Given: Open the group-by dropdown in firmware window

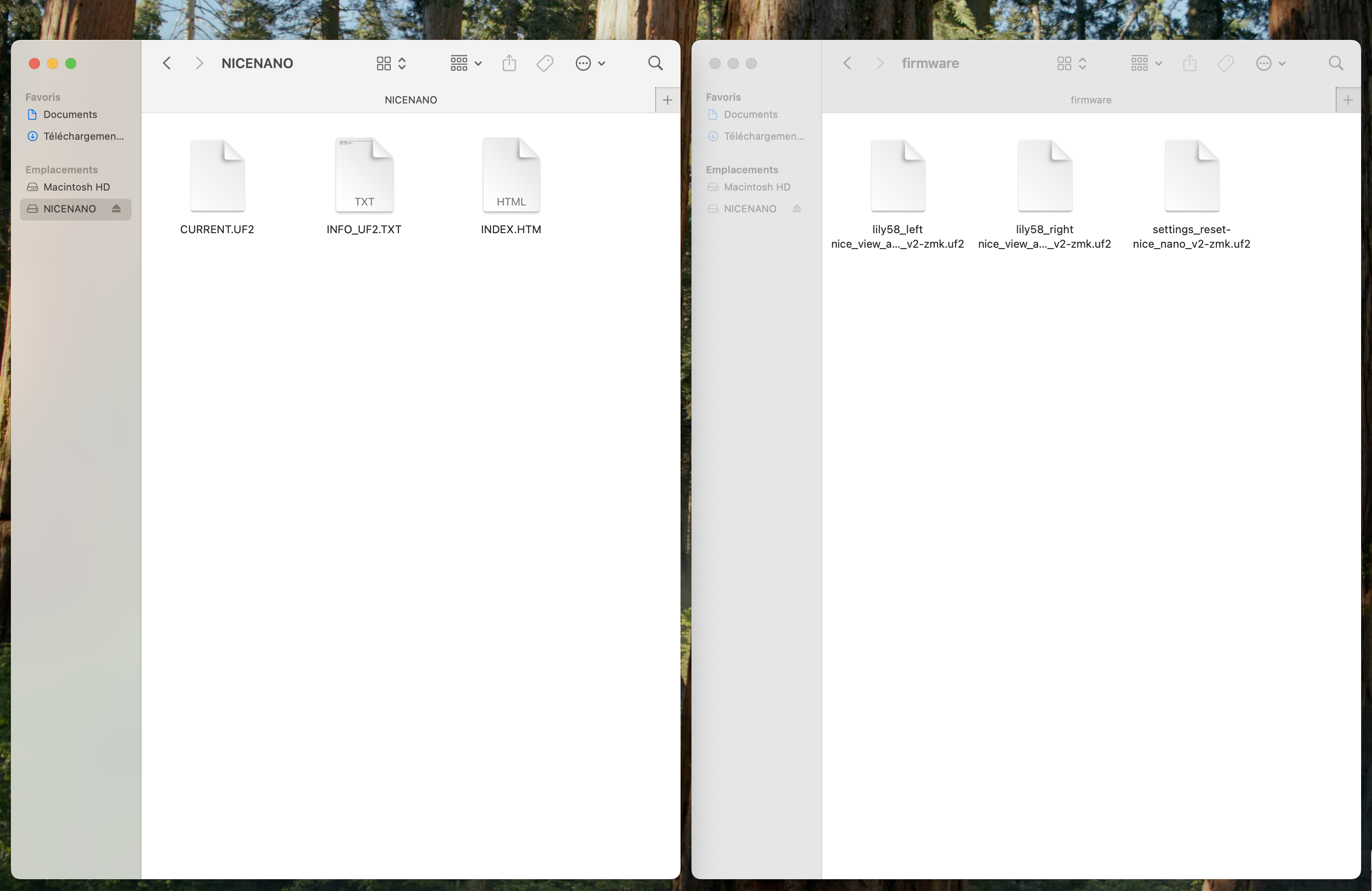Looking at the screenshot, I should coord(1146,63).
